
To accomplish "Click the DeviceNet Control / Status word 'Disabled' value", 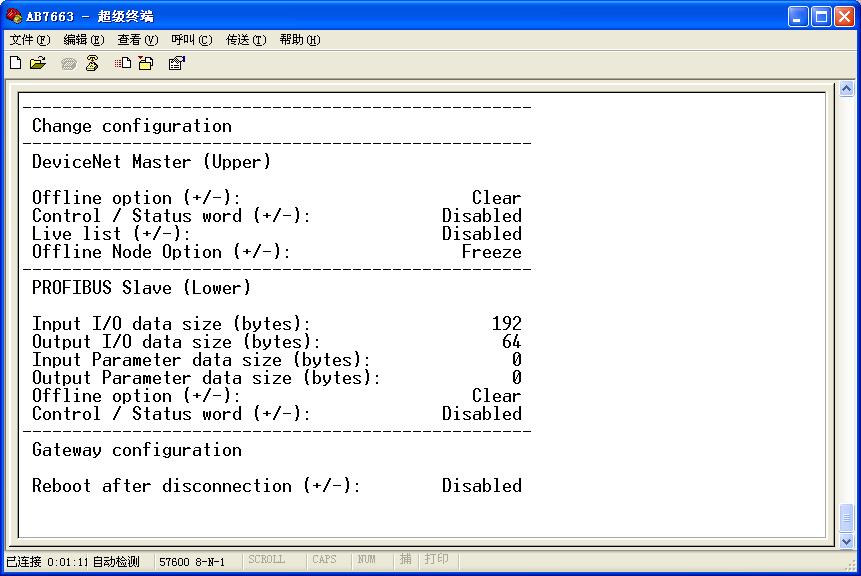I will coord(482,216).
